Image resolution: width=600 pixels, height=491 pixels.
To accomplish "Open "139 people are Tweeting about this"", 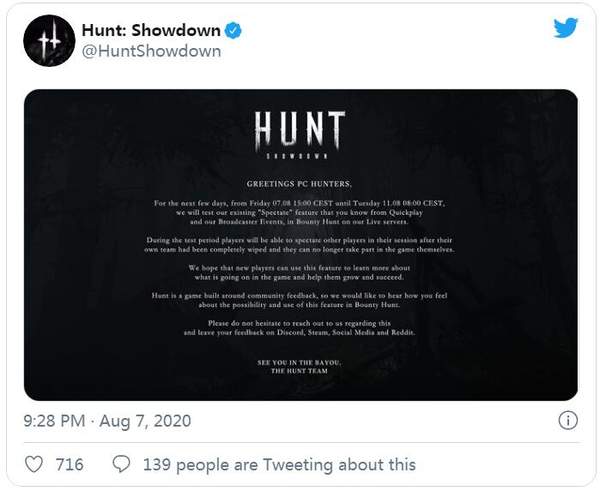I will tap(279, 464).
